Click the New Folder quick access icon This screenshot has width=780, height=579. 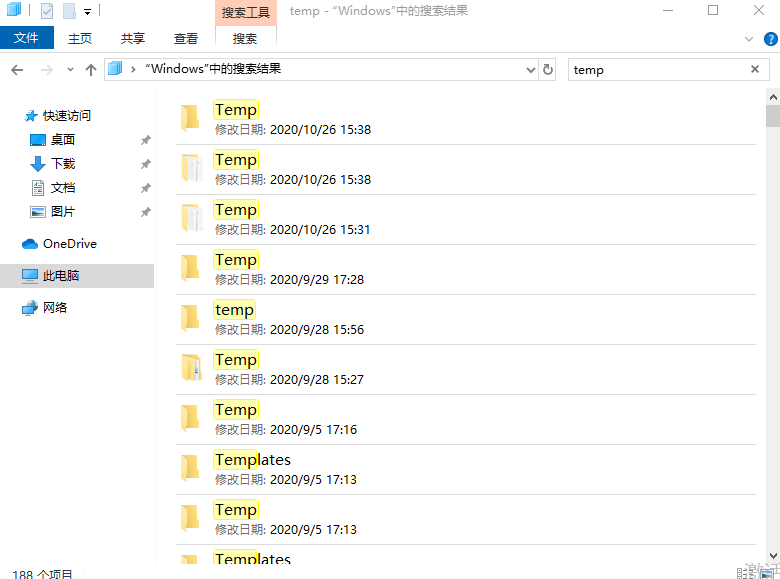click(x=69, y=10)
